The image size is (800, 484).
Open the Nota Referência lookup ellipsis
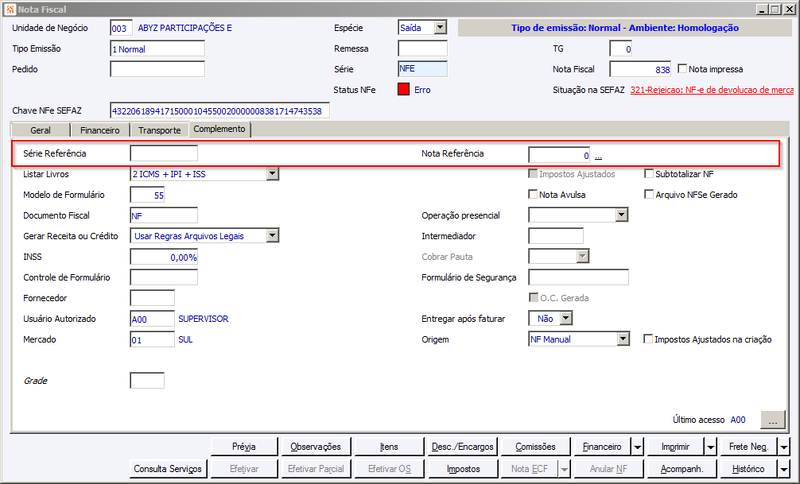(x=598, y=156)
